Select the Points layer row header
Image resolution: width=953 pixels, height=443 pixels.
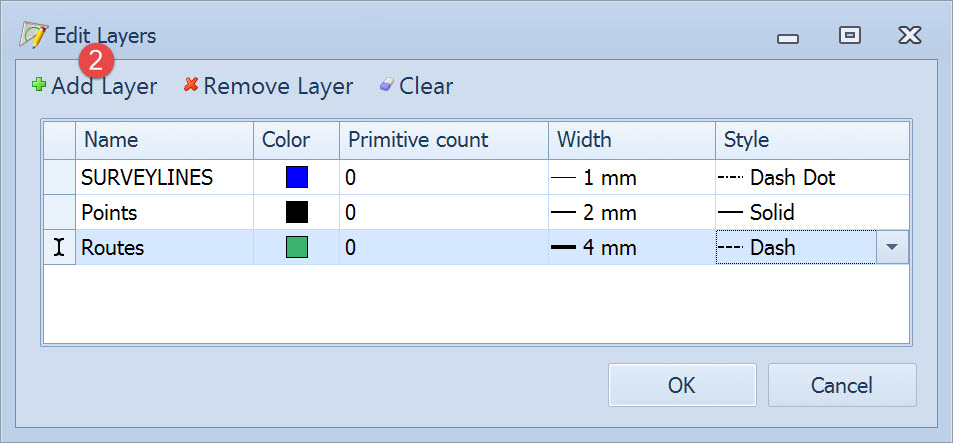point(59,213)
